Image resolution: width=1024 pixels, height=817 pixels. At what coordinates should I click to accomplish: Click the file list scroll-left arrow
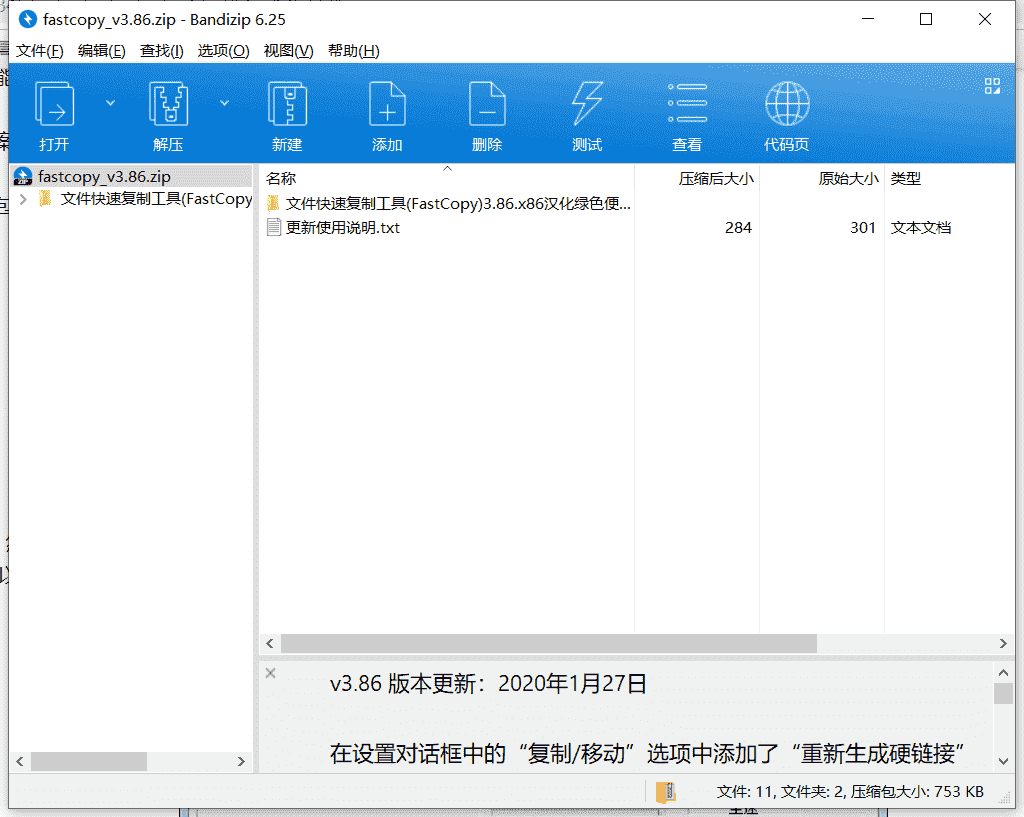coord(270,643)
